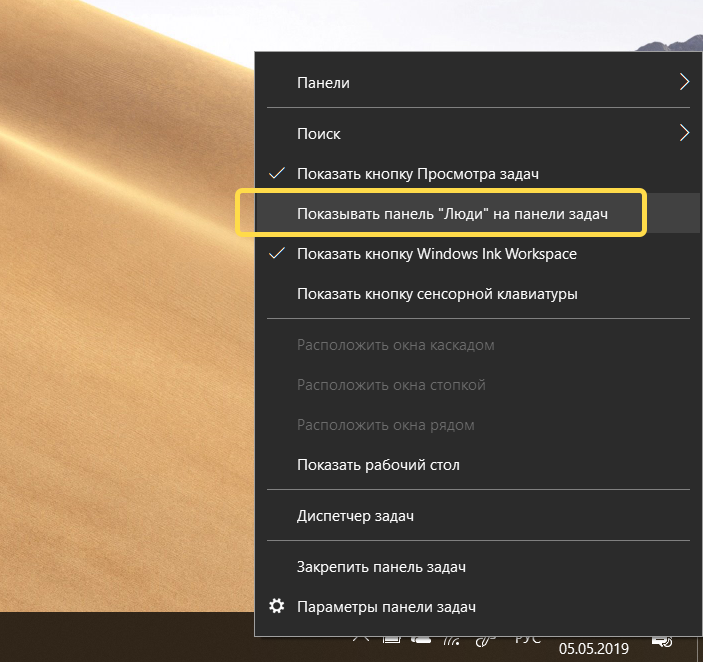
Task: Expand the Поиск submenu arrow
Action: [684, 133]
